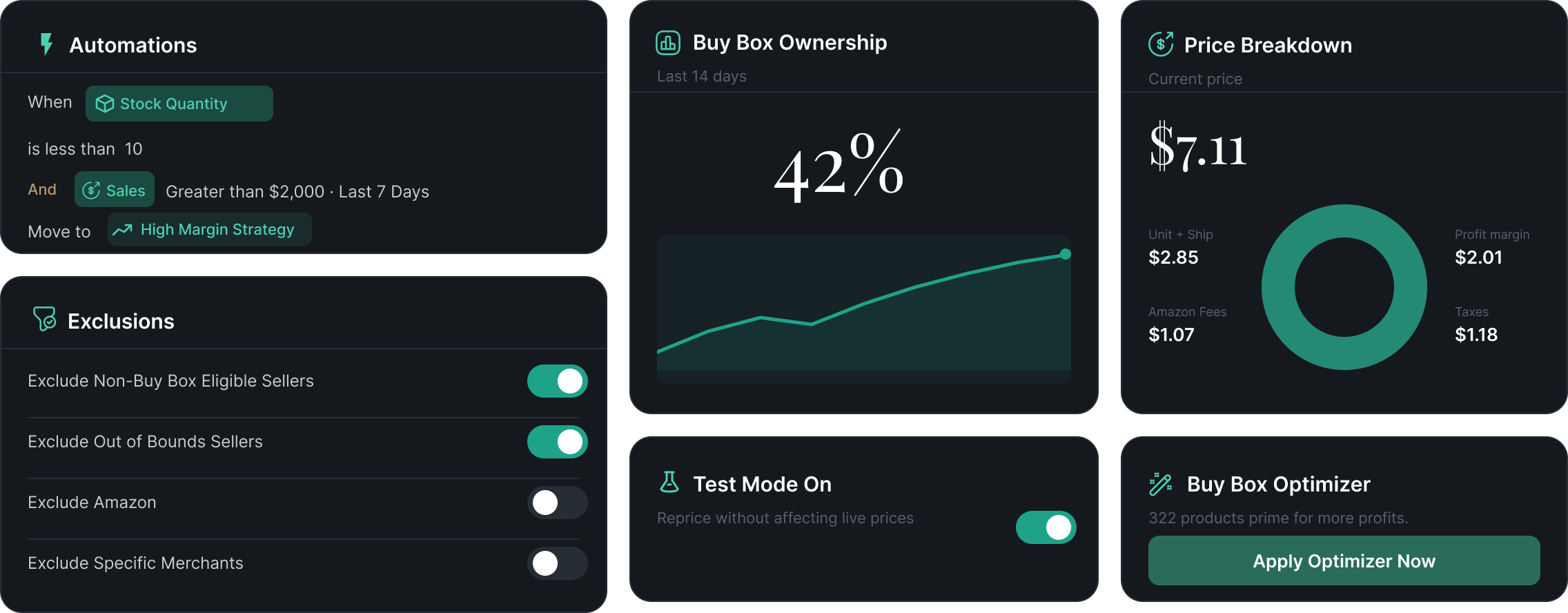Click the green price breakdown donut chart

tap(1344, 287)
